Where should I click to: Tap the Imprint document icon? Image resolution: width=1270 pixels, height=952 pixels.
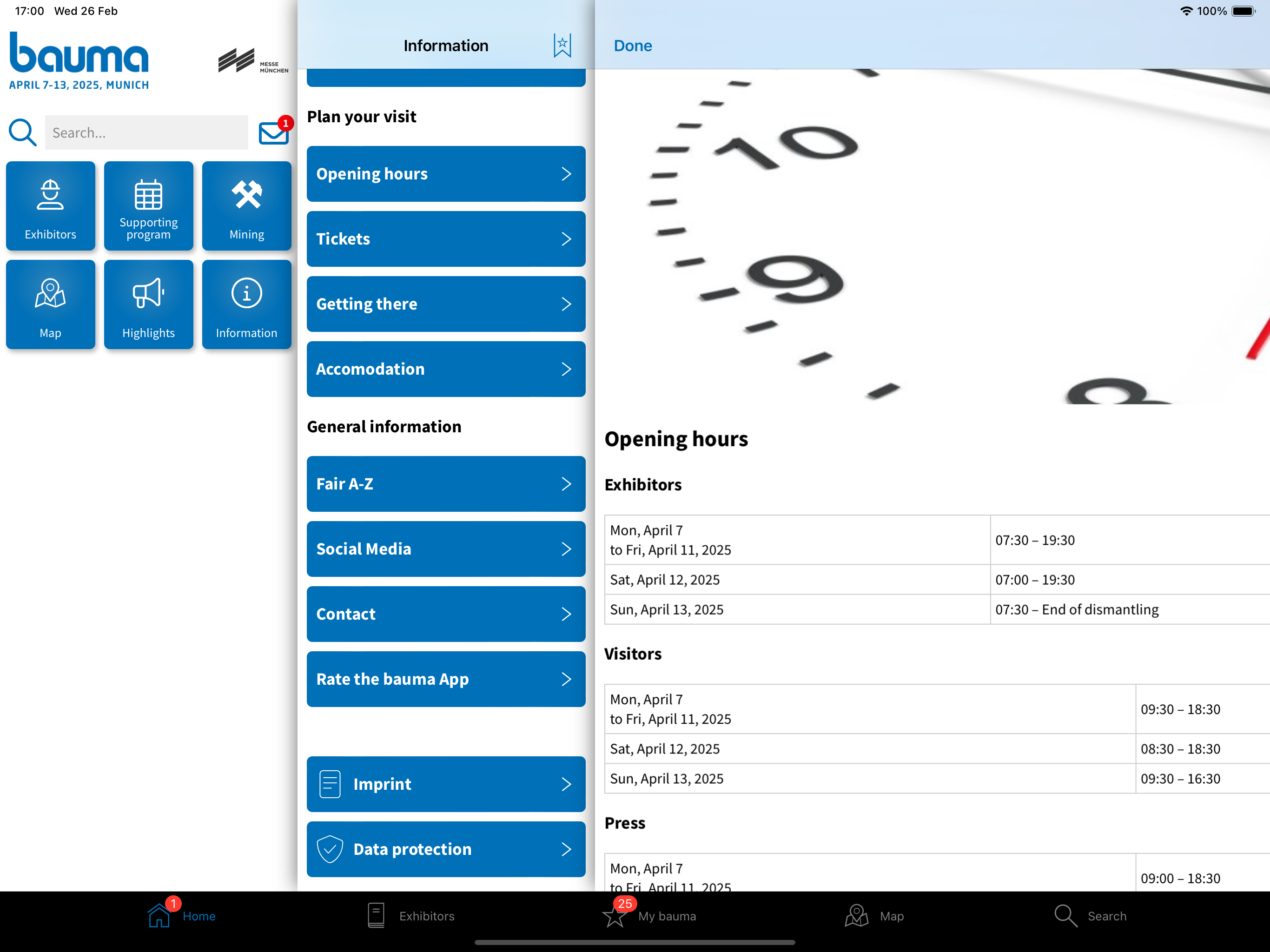[x=330, y=784]
